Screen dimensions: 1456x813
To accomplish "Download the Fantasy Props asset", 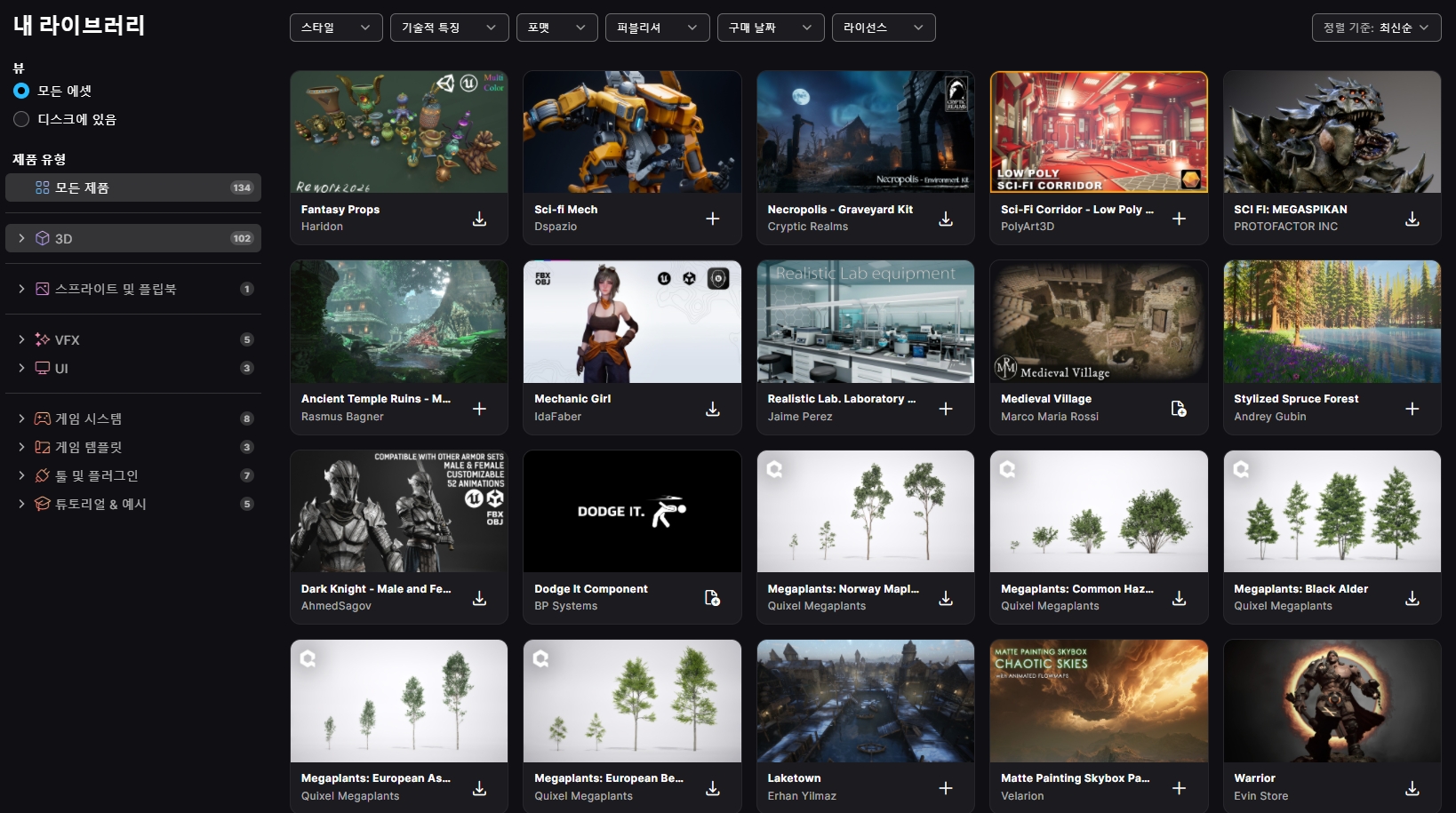I will (x=479, y=219).
